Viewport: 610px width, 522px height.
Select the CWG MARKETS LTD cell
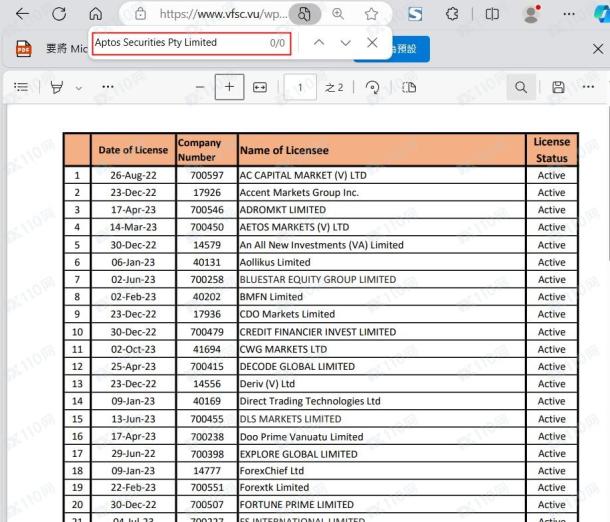tap(382, 349)
